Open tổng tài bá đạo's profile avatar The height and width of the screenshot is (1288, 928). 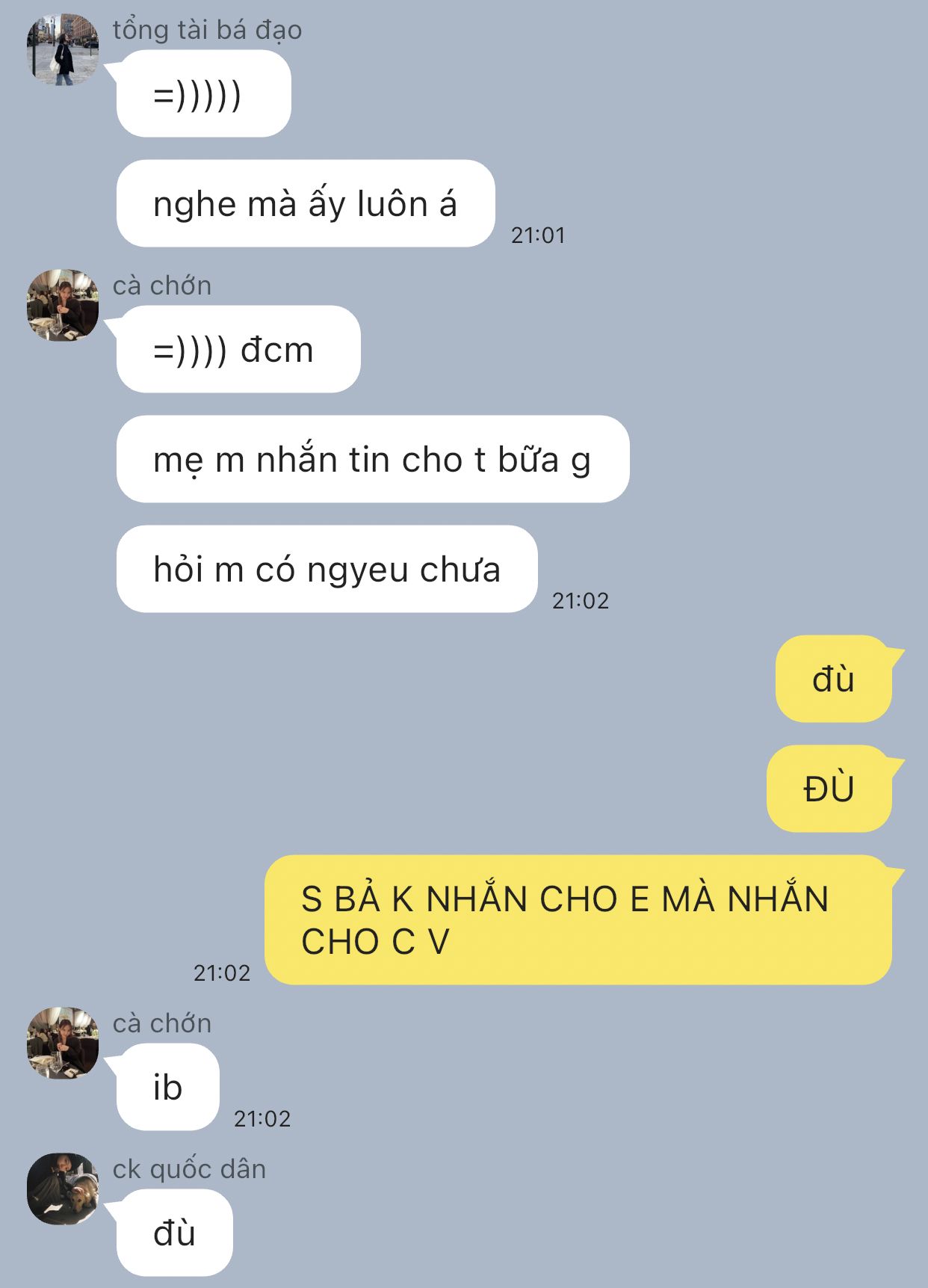pos(63,49)
